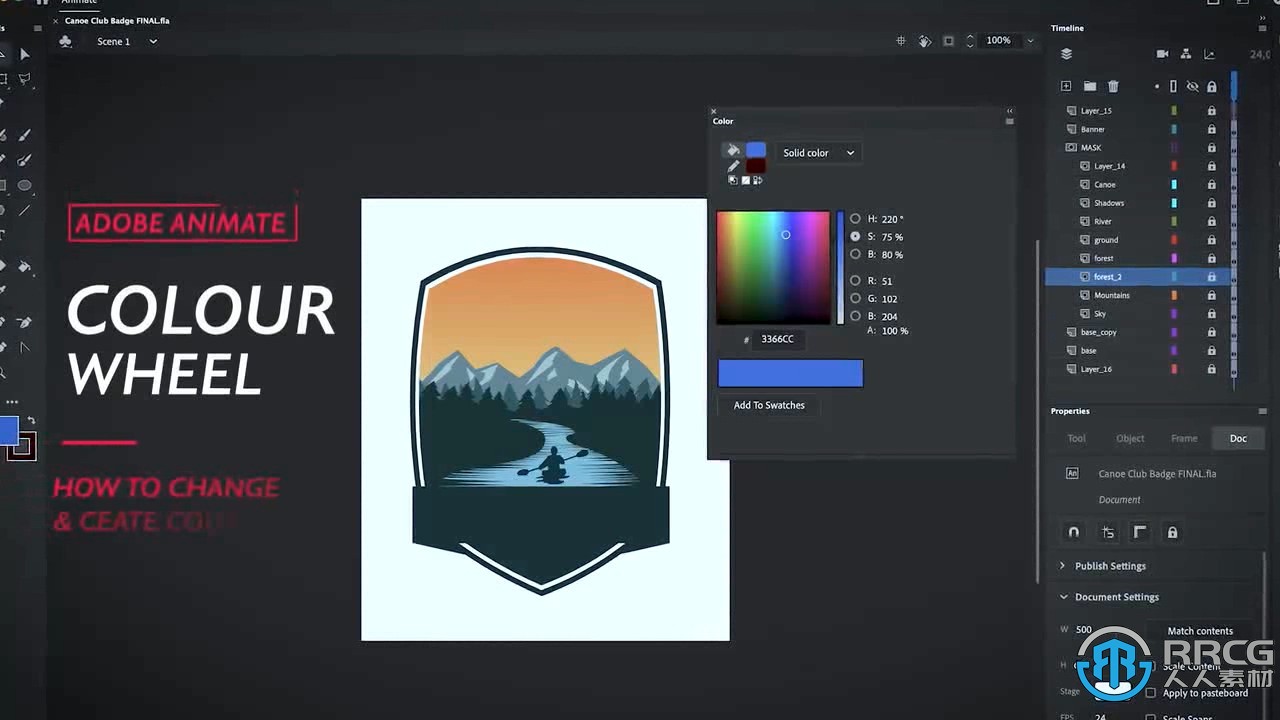Screen dimensions: 1280x720
Task: Click the snap magnet icon in Properties
Action: point(1073,533)
